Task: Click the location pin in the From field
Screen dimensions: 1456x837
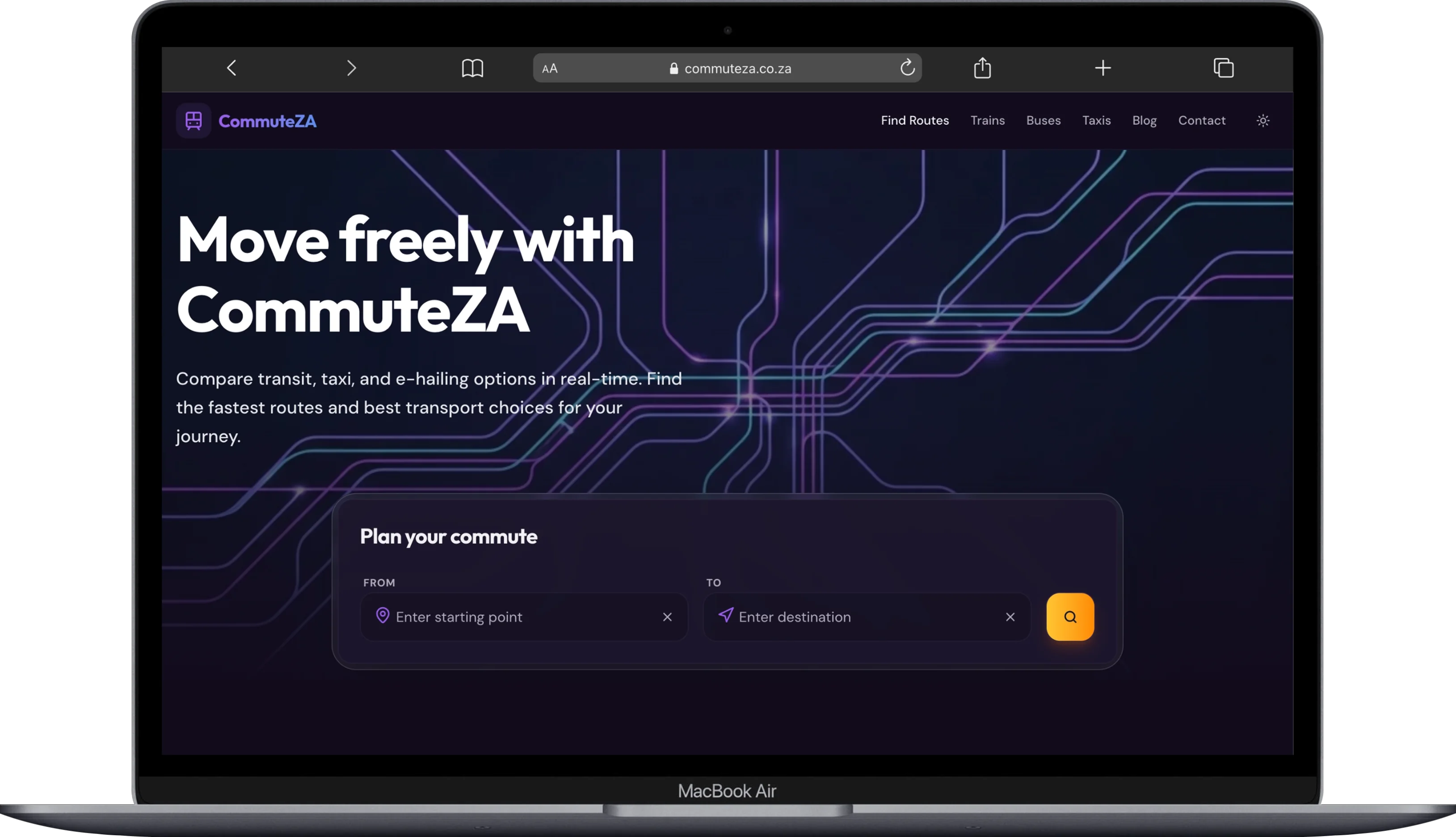Action: coord(383,616)
